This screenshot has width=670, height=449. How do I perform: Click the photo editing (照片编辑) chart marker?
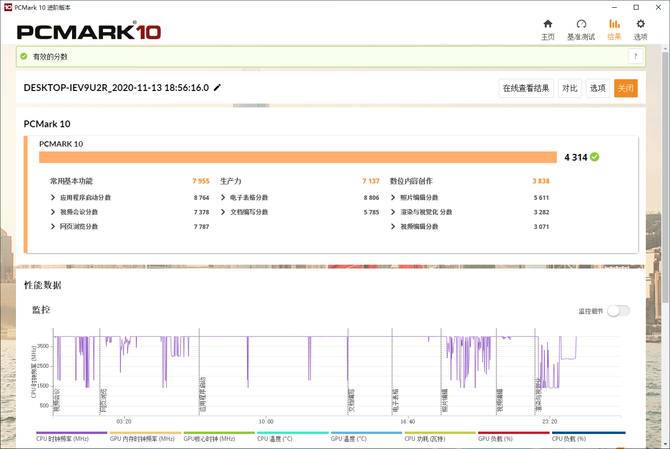444,400
